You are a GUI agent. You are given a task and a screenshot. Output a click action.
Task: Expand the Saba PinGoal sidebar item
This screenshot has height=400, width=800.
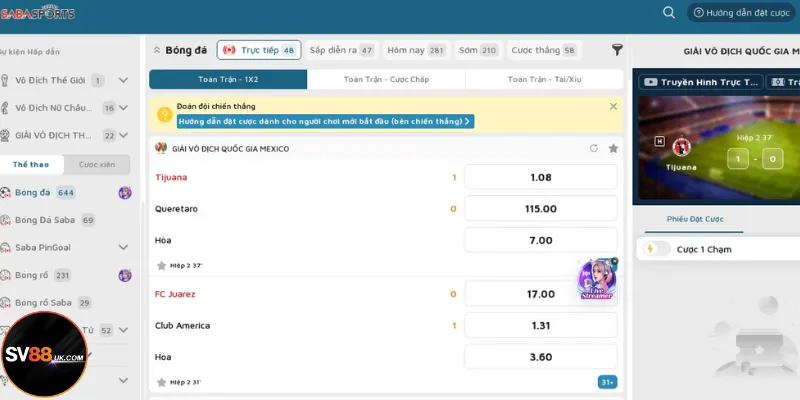click(123, 247)
